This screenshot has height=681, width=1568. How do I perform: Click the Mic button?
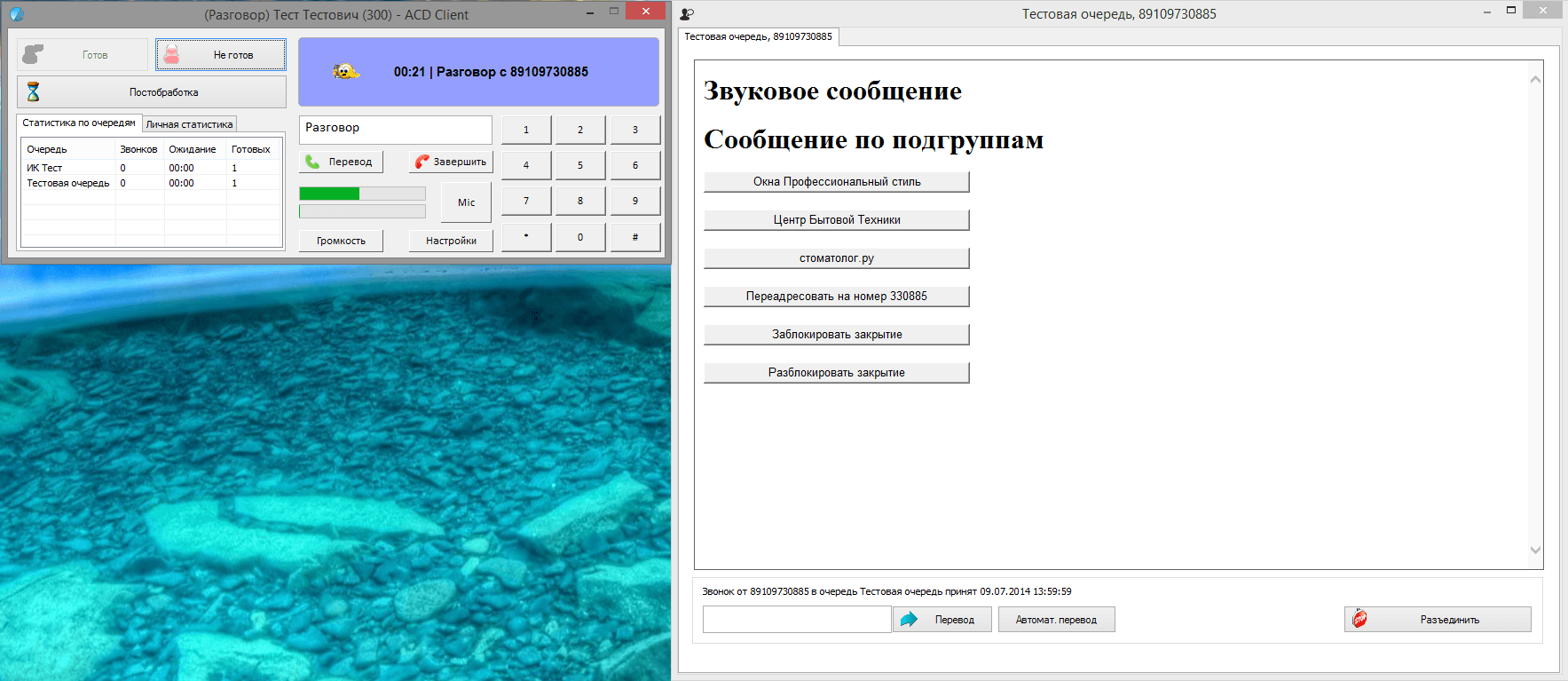467,202
